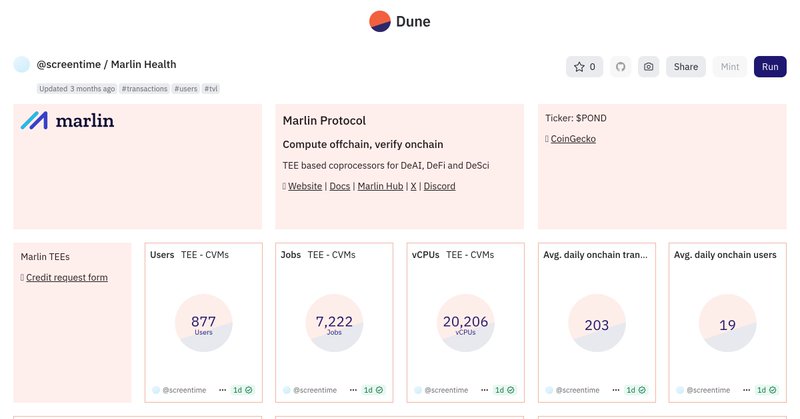Open more options on Avg. daily onchain users card
This screenshot has height=419, width=800.
[x=746, y=390]
